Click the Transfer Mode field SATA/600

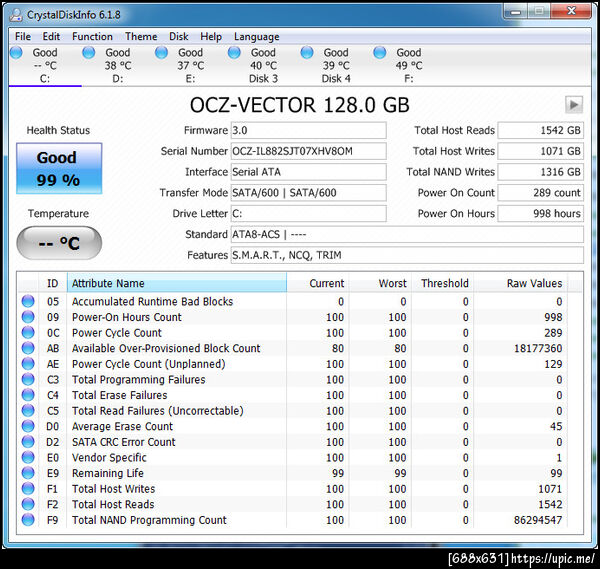(x=308, y=192)
